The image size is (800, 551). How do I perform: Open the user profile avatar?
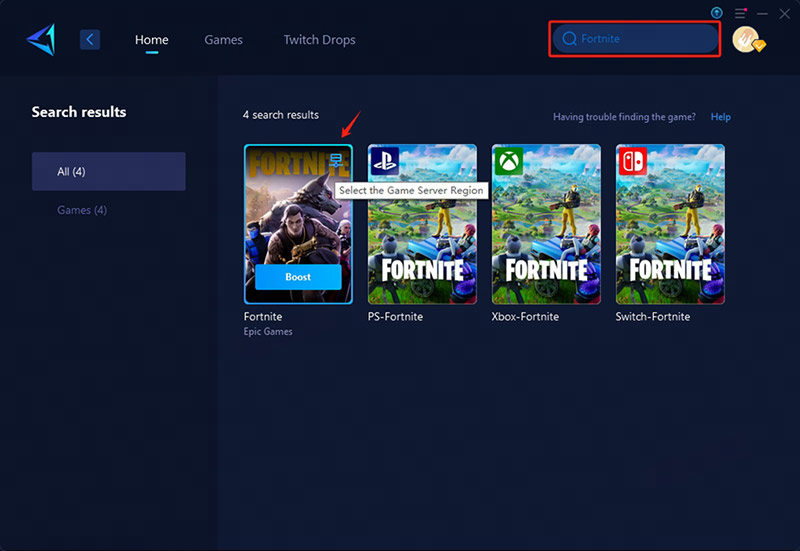745,39
